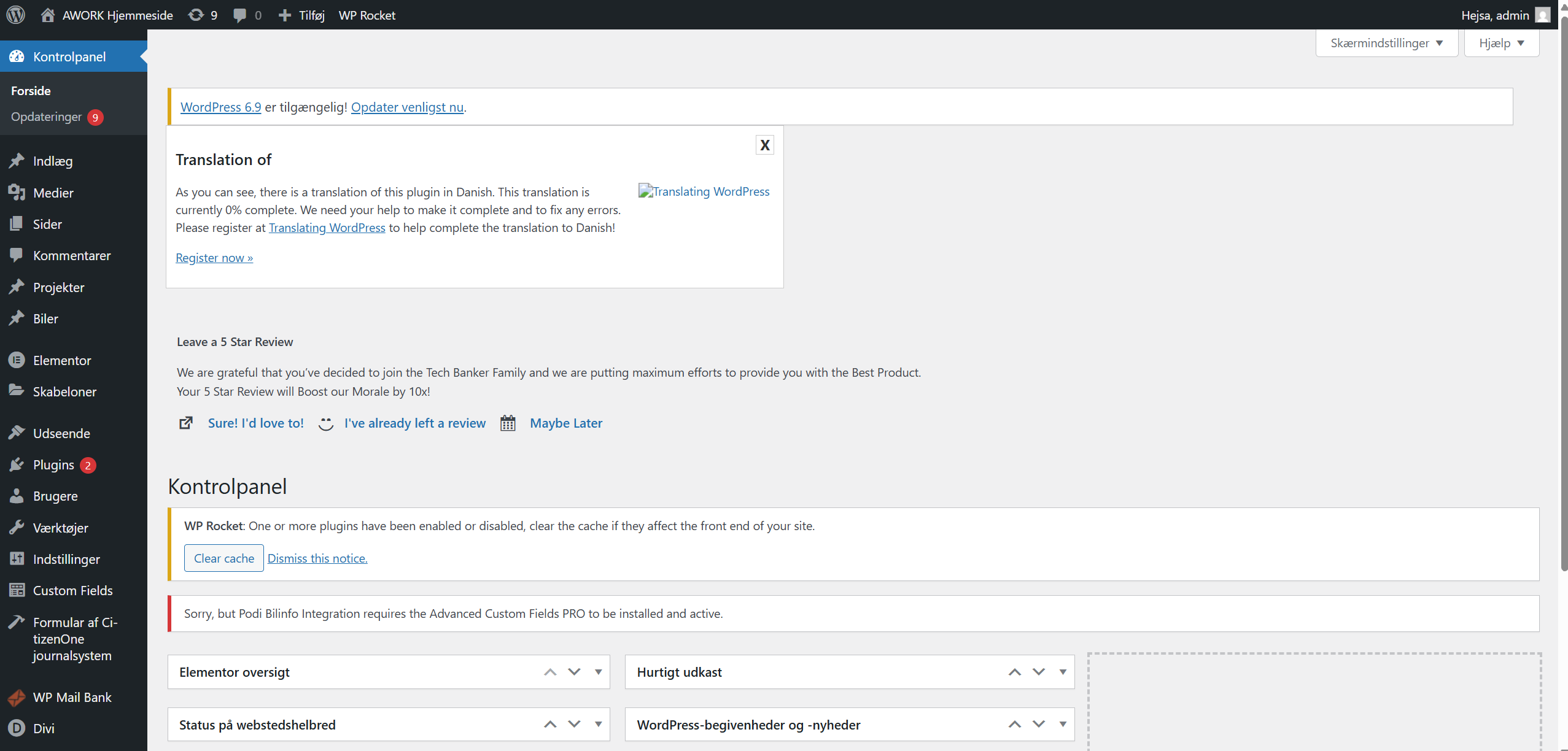Click the Opdater venligst nu link
The width and height of the screenshot is (1568, 751).
[407, 107]
